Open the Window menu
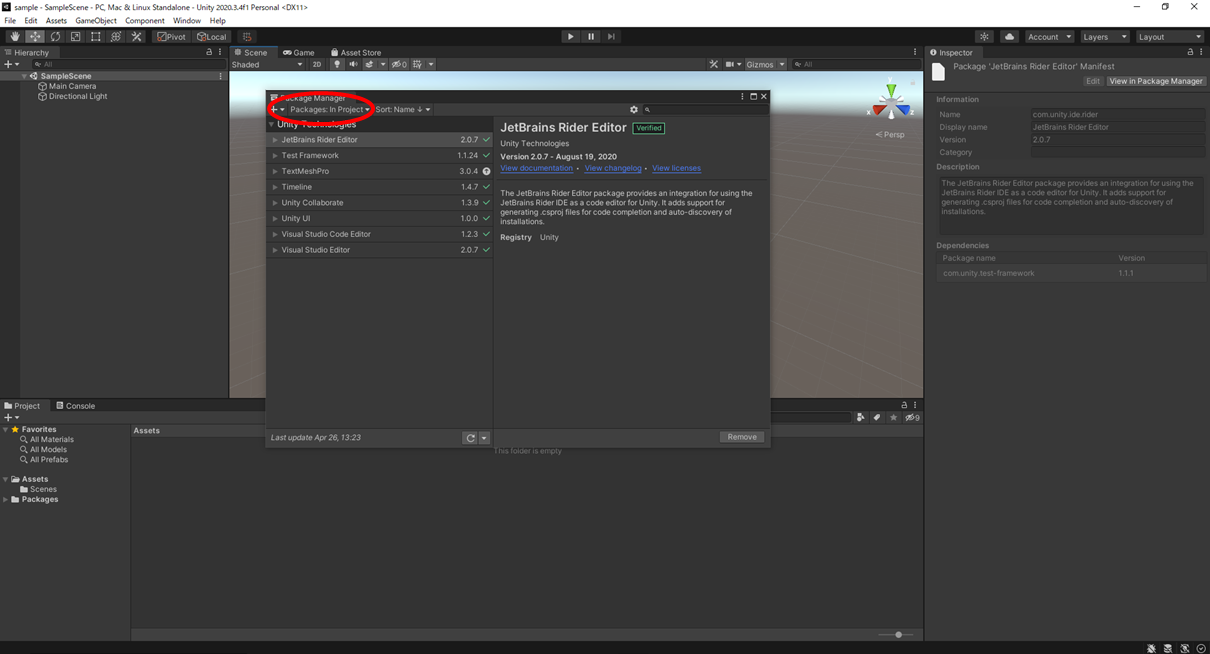 (x=186, y=20)
